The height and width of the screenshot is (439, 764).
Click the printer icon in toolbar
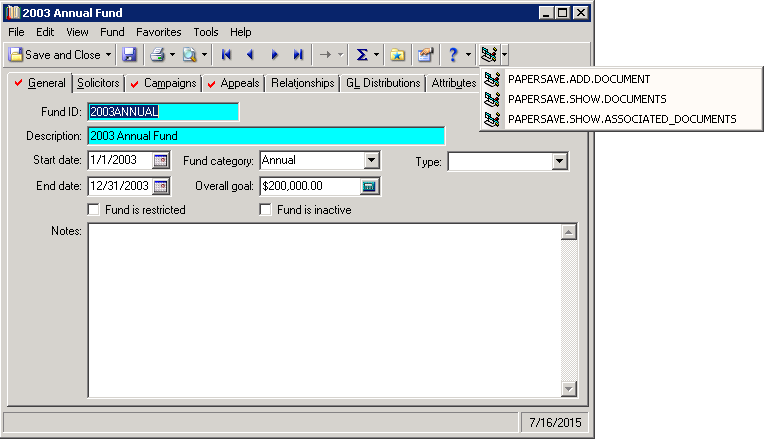(157, 55)
